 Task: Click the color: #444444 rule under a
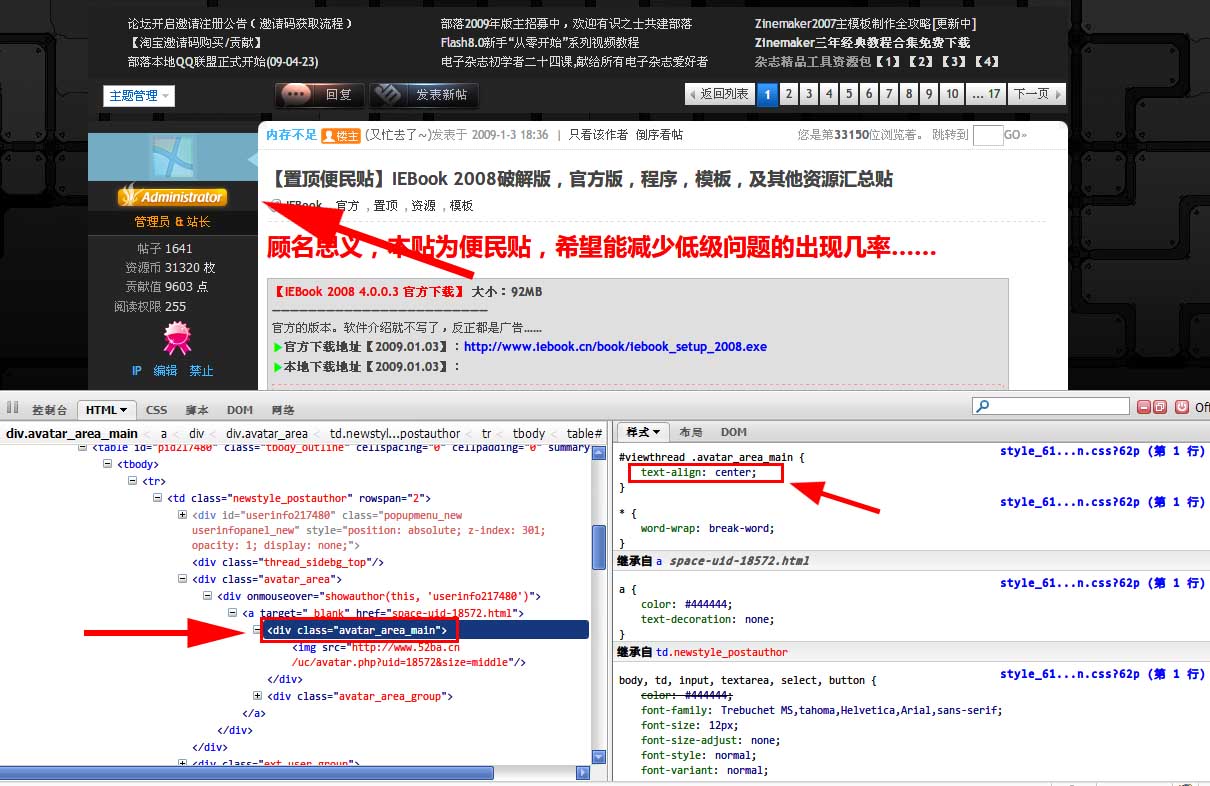[x=686, y=605]
